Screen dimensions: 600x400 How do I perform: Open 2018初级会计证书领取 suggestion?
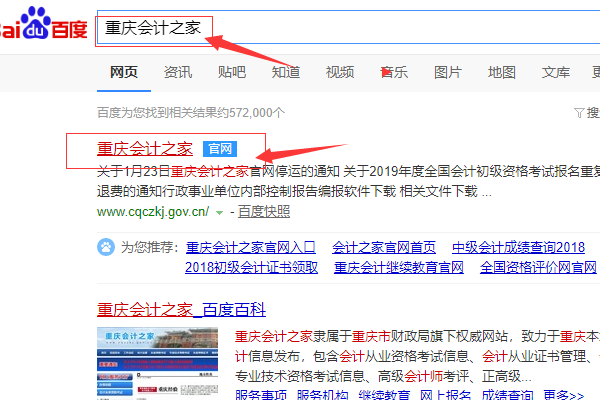tap(251, 268)
